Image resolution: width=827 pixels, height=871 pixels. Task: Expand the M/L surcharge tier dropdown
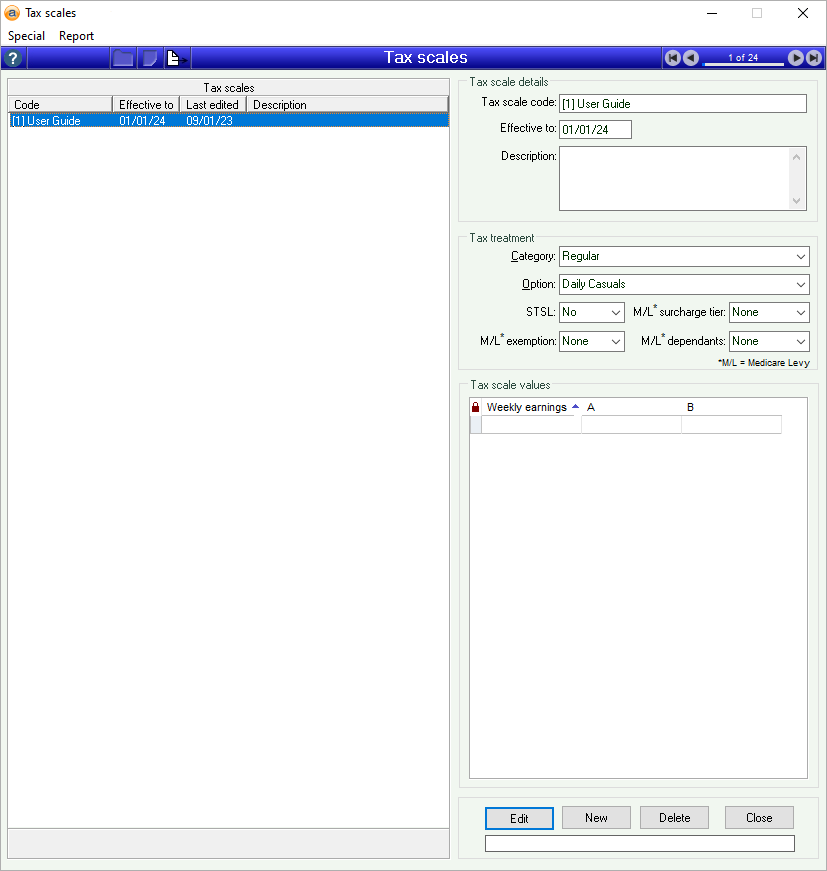point(768,312)
